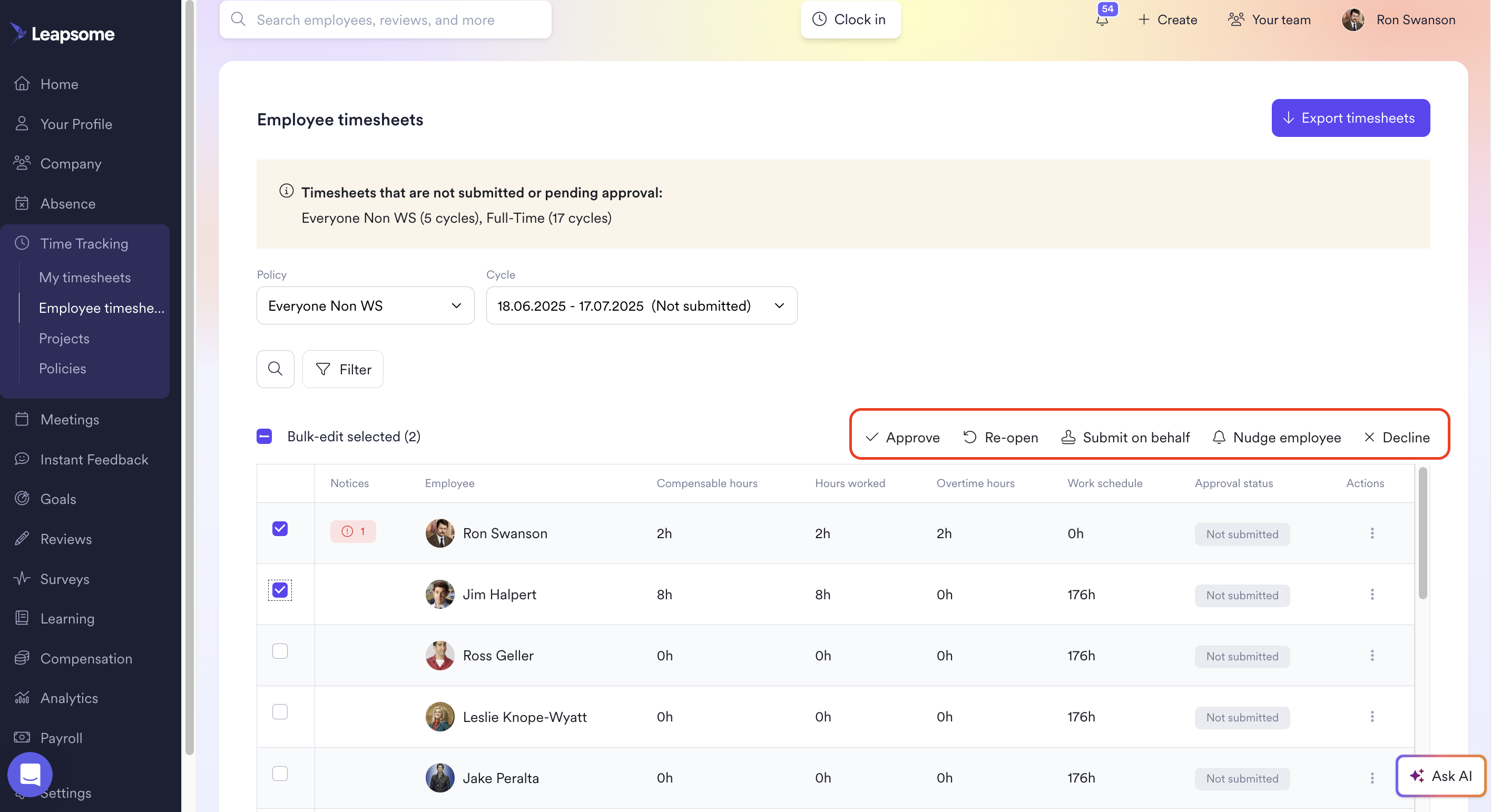
Task: Re-open the selected timesheets
Action: [1000, 437]
